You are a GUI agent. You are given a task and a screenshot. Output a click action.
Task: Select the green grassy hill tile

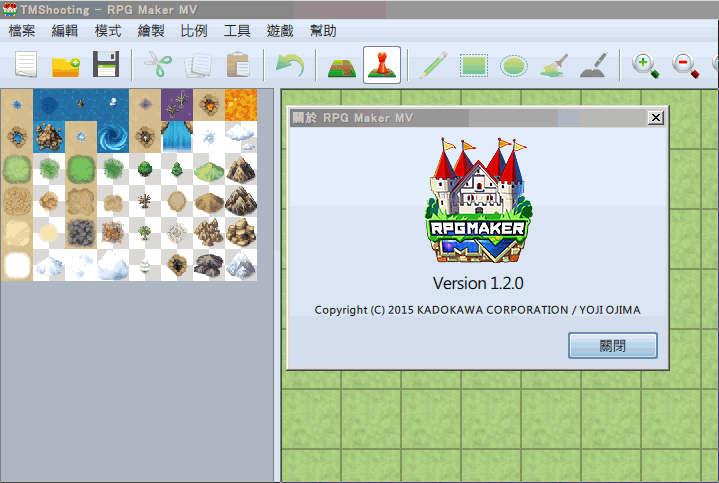(209, 169)
